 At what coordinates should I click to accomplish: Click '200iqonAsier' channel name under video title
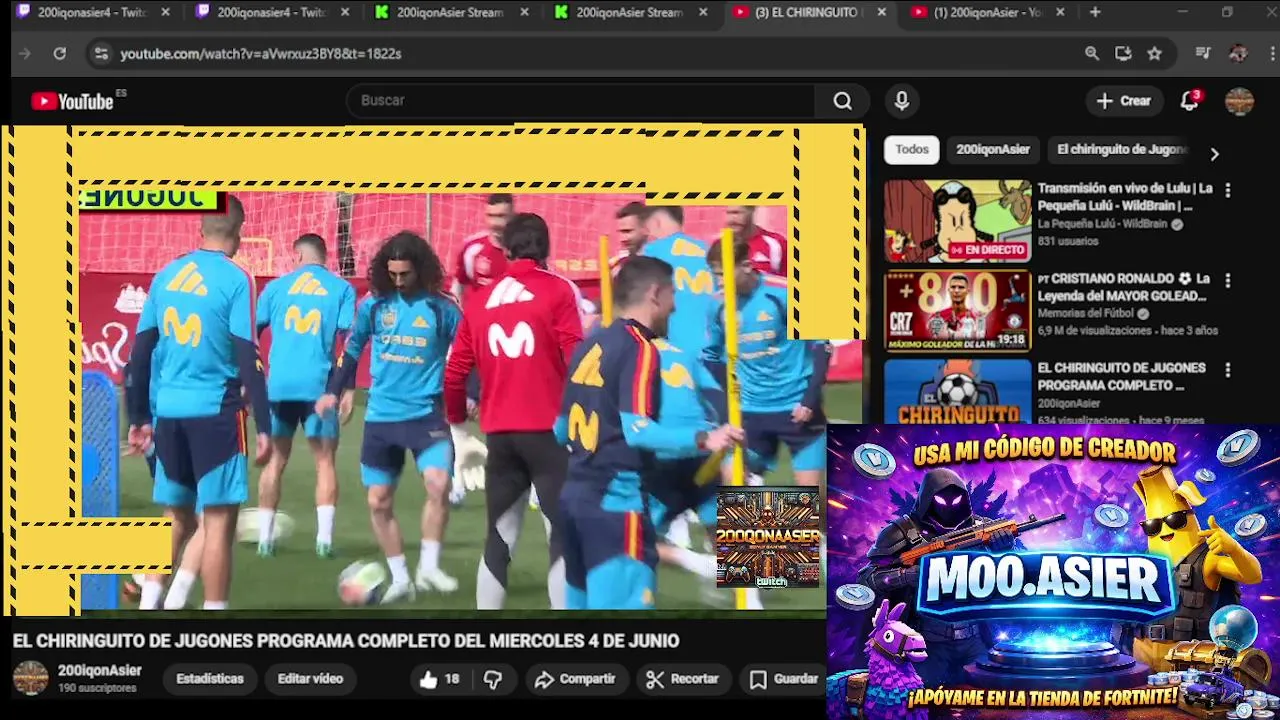point(99,671)
